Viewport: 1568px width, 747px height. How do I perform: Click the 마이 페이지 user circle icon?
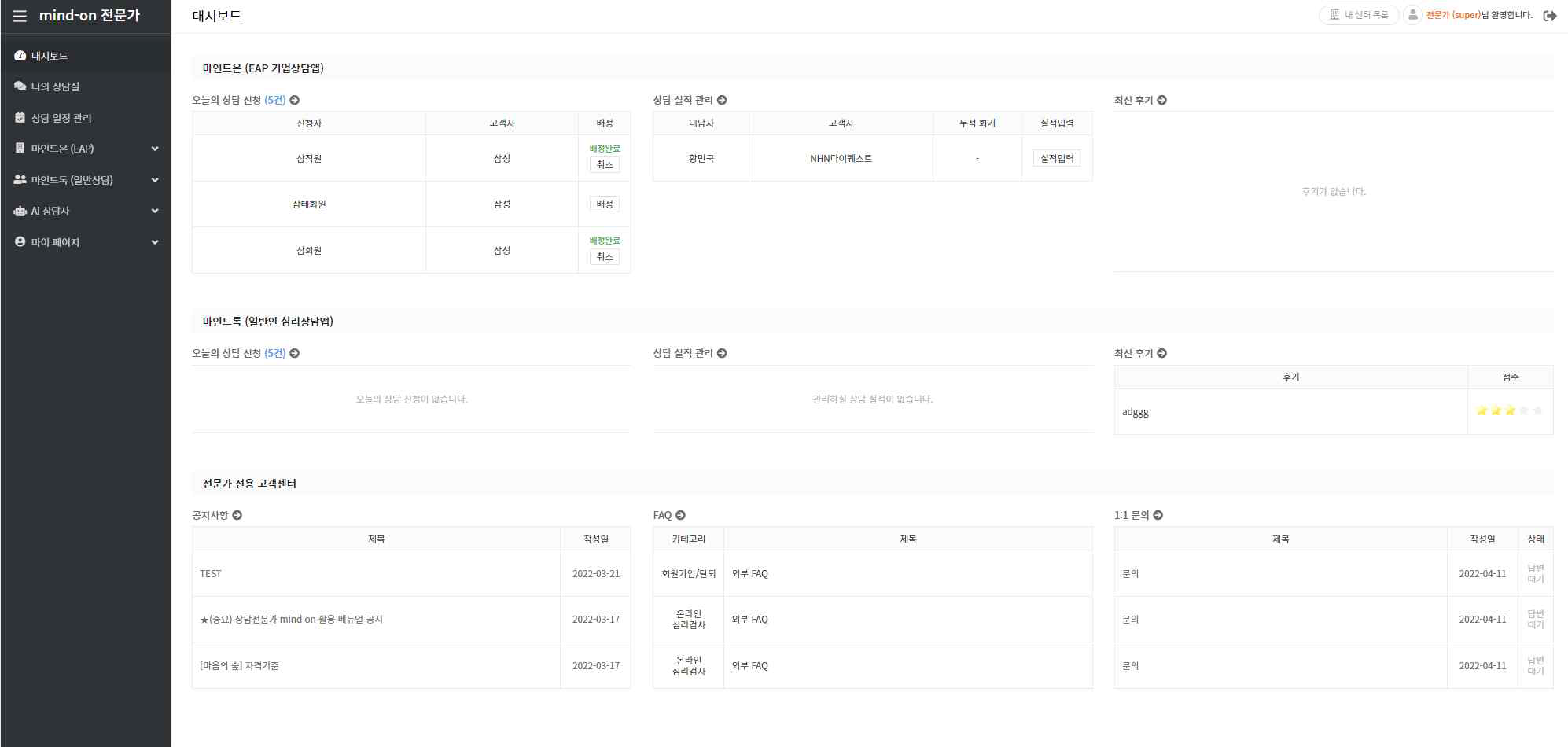tap(20, 242)
